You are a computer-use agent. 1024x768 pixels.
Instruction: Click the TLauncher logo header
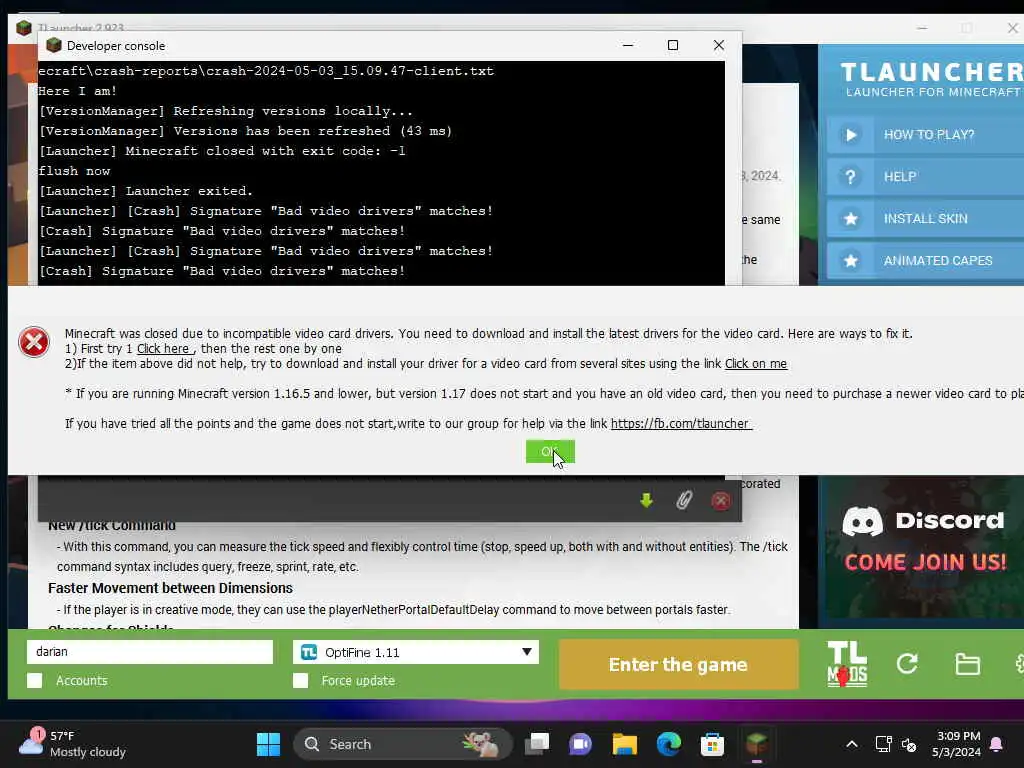931,80
